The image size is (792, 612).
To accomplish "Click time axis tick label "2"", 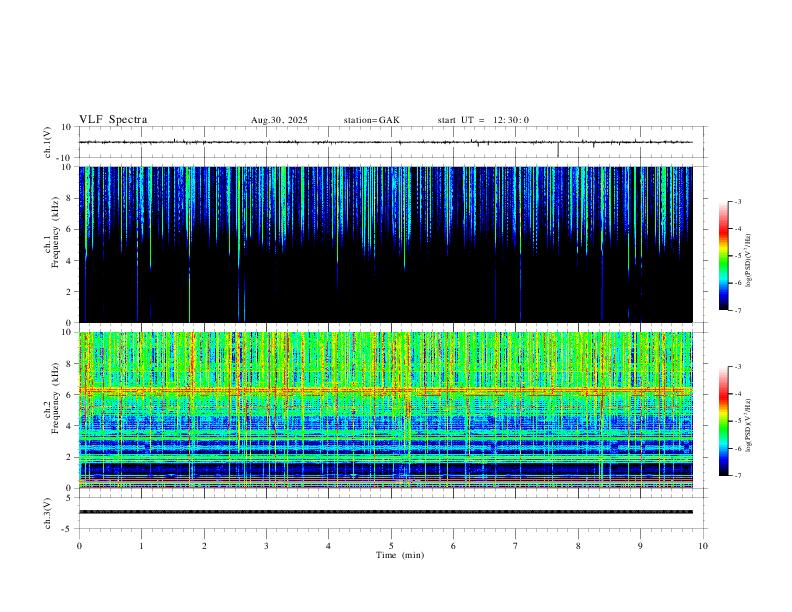I will 204,546.
